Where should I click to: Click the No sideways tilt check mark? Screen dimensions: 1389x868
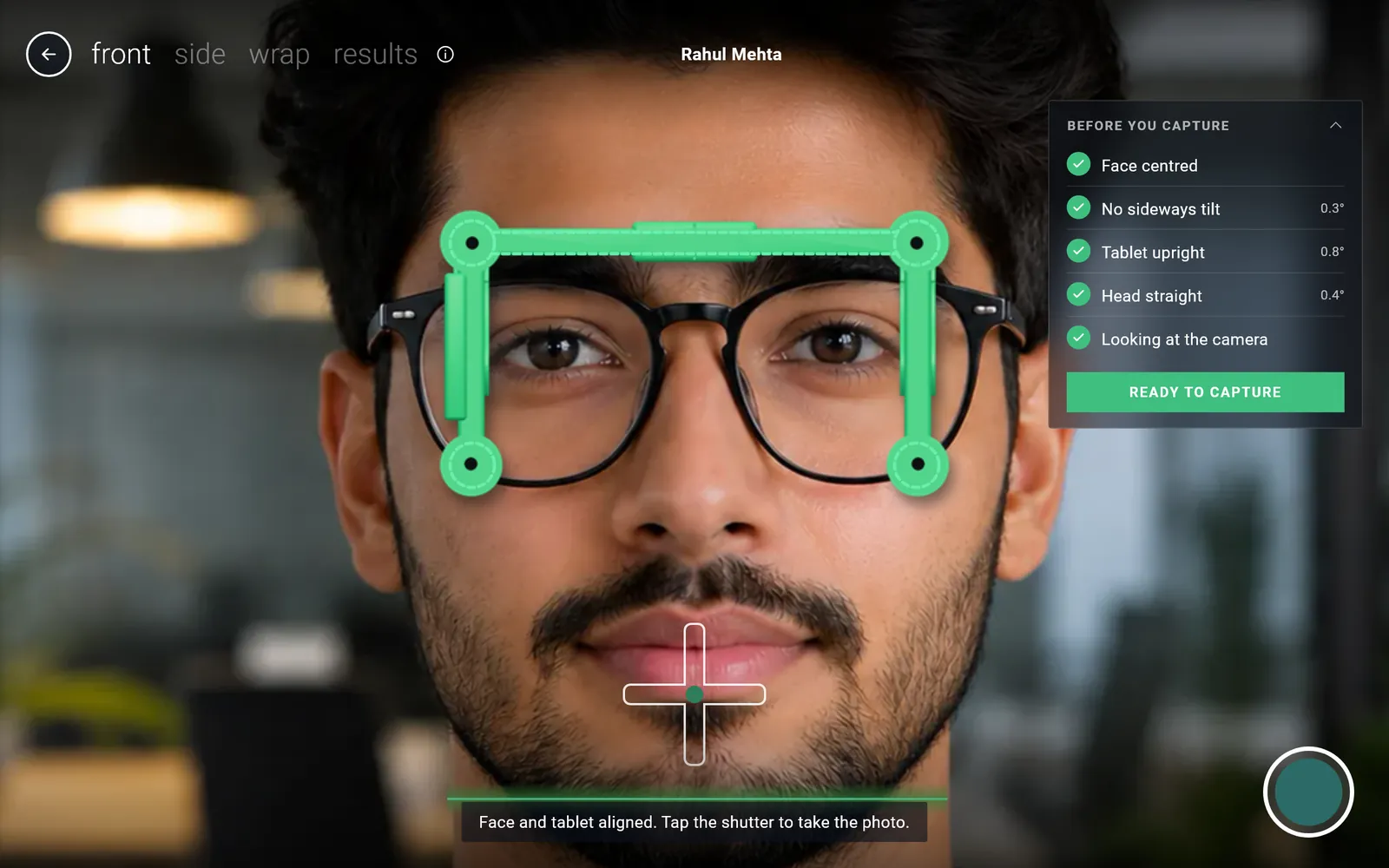click(1078, 207)
